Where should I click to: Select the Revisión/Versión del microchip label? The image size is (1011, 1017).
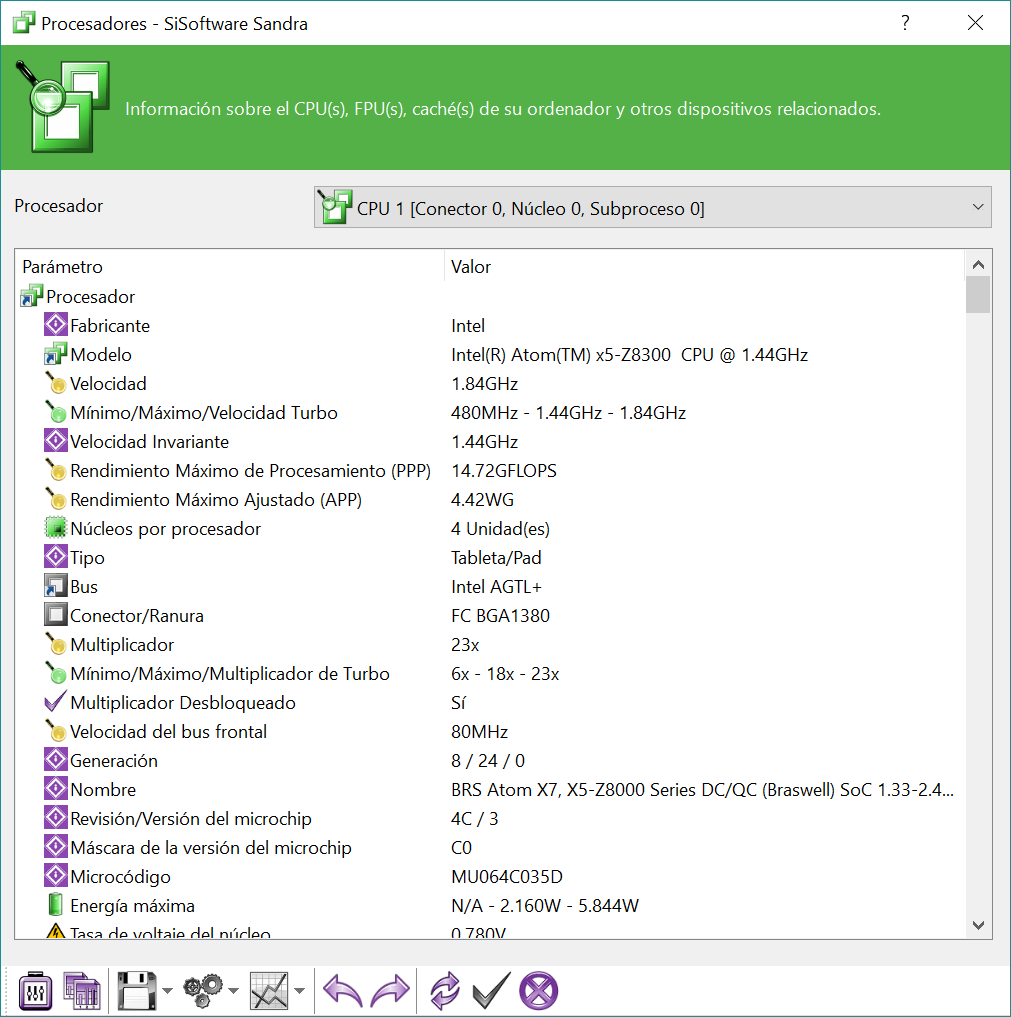191,819
